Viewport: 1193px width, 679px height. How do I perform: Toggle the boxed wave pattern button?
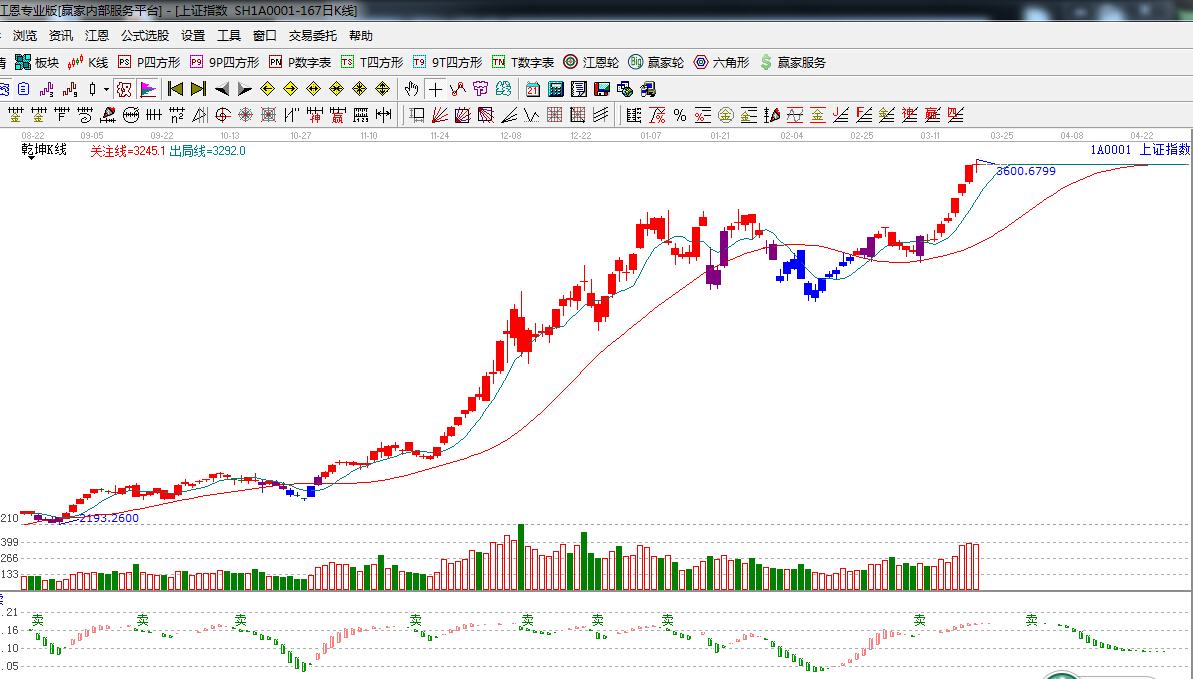(x=124, y=88)
